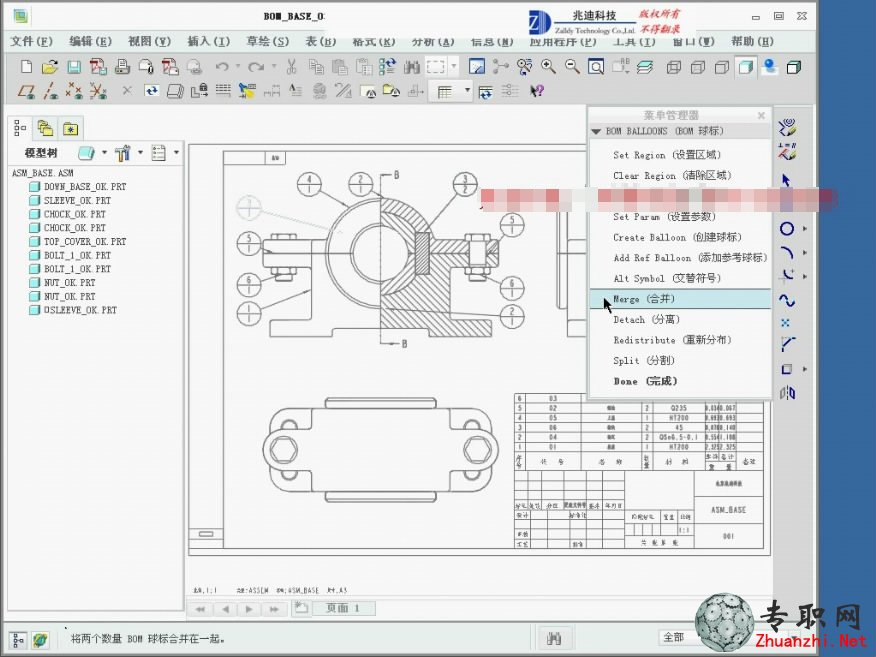Viewport: 876px width, 657px height.
Task: Open the 视图(V) menu
Action: 149,41
